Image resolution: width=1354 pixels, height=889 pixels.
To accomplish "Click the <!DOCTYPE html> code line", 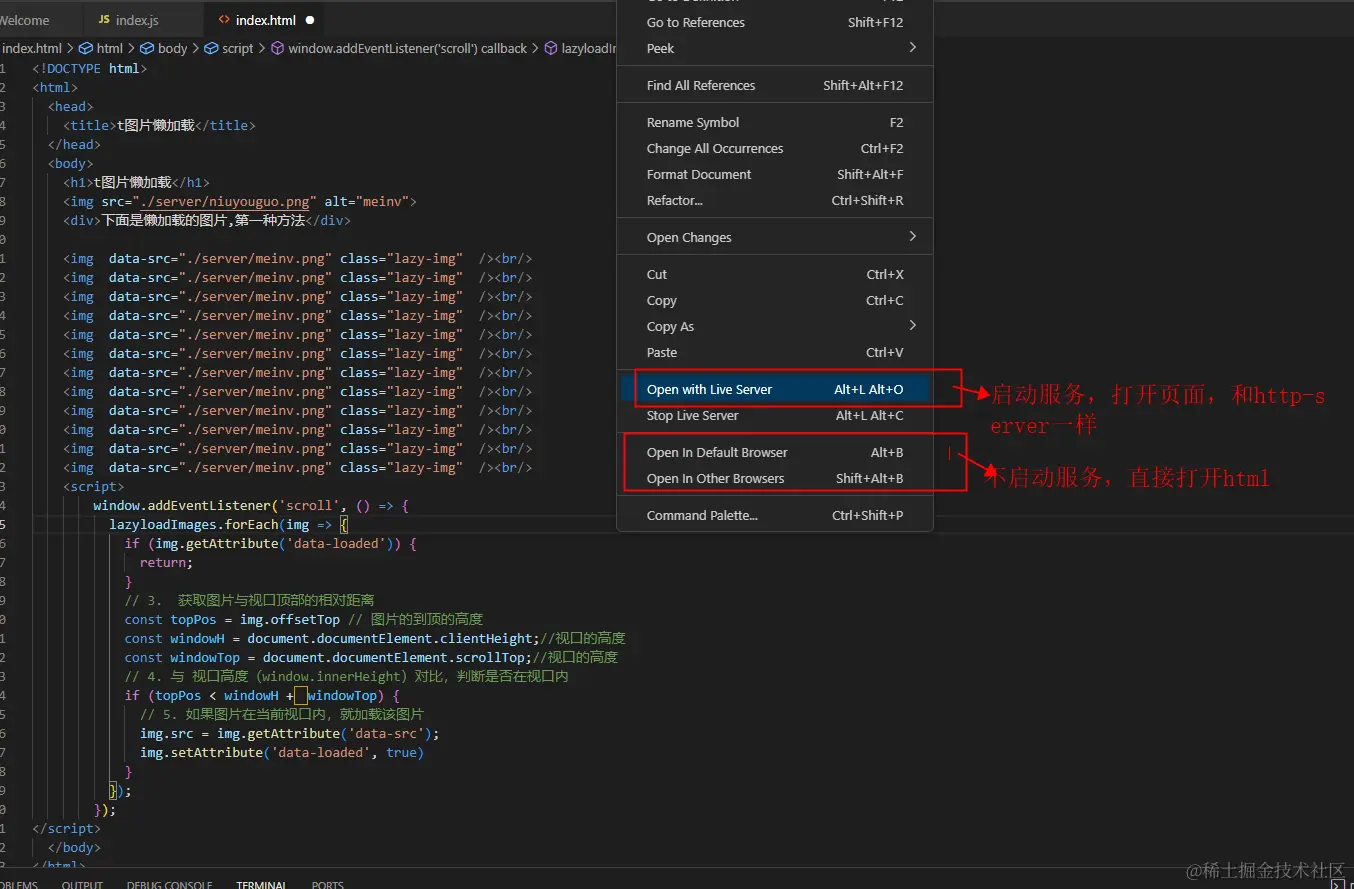I will (x=90, y=68).
